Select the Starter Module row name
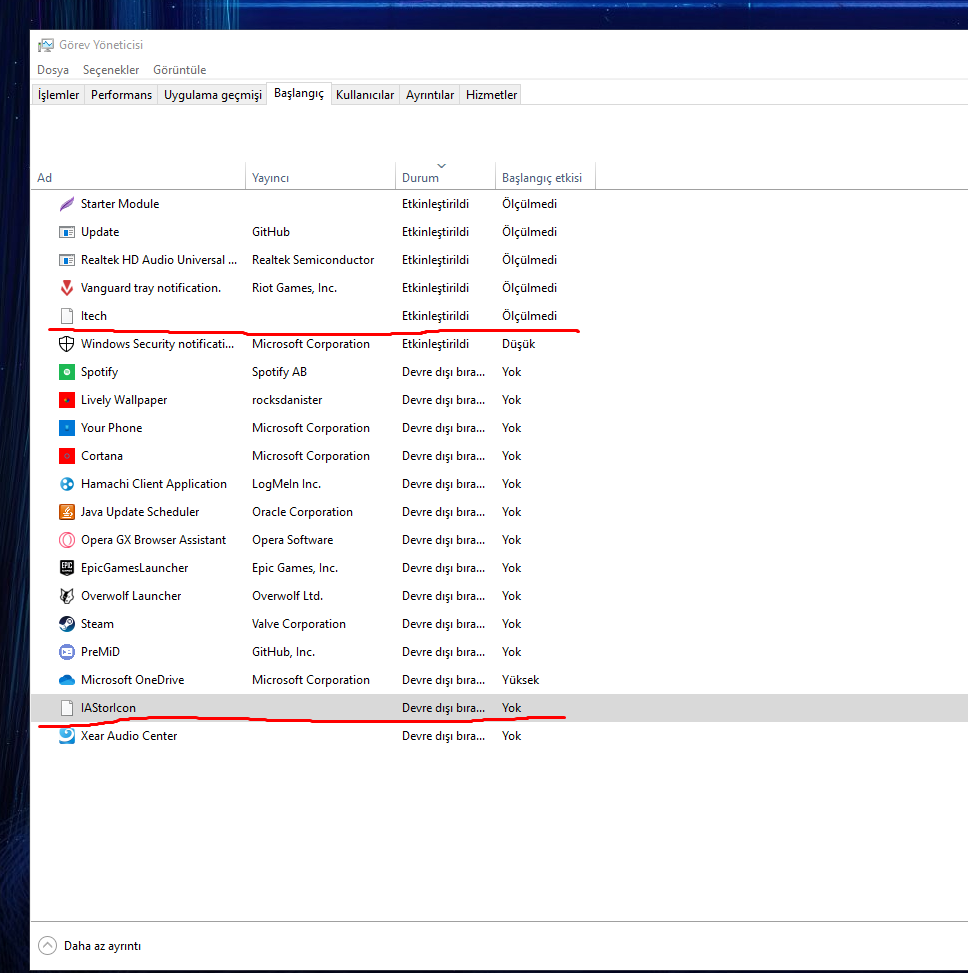968x973 pixels. 120,204
